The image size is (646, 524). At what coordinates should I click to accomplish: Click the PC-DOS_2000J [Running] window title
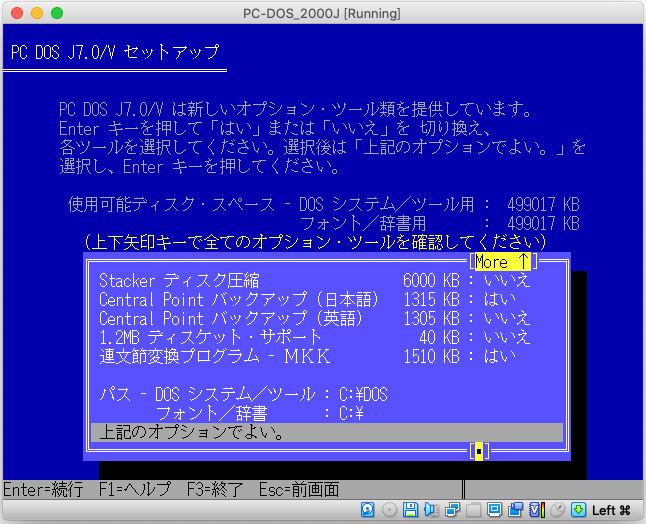(x=322, y=14)
